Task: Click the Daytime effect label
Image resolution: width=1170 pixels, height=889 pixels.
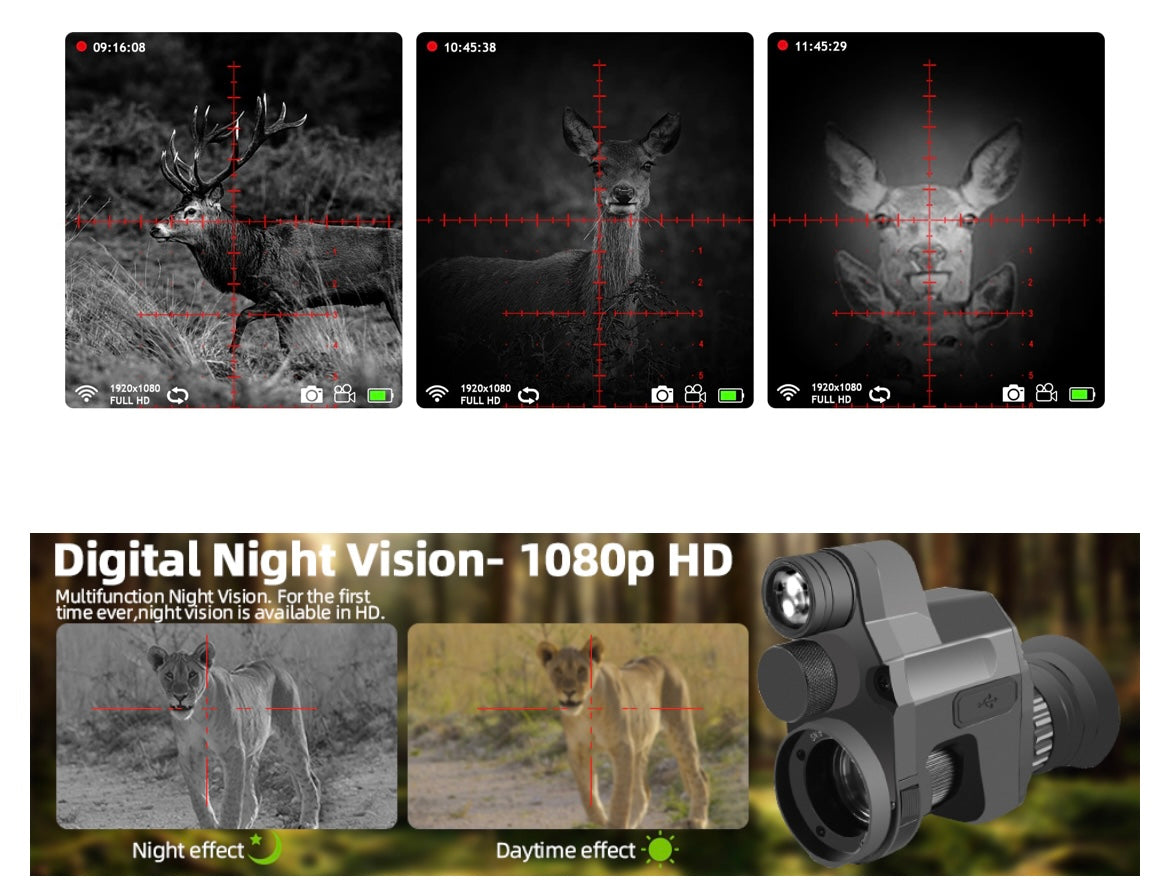Action: tap(566, 851)
